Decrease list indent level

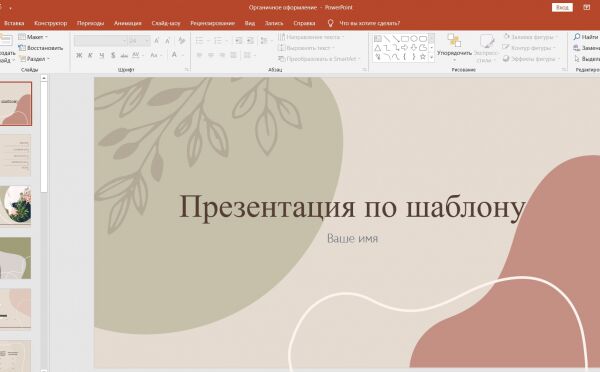(x=238, y=41)
